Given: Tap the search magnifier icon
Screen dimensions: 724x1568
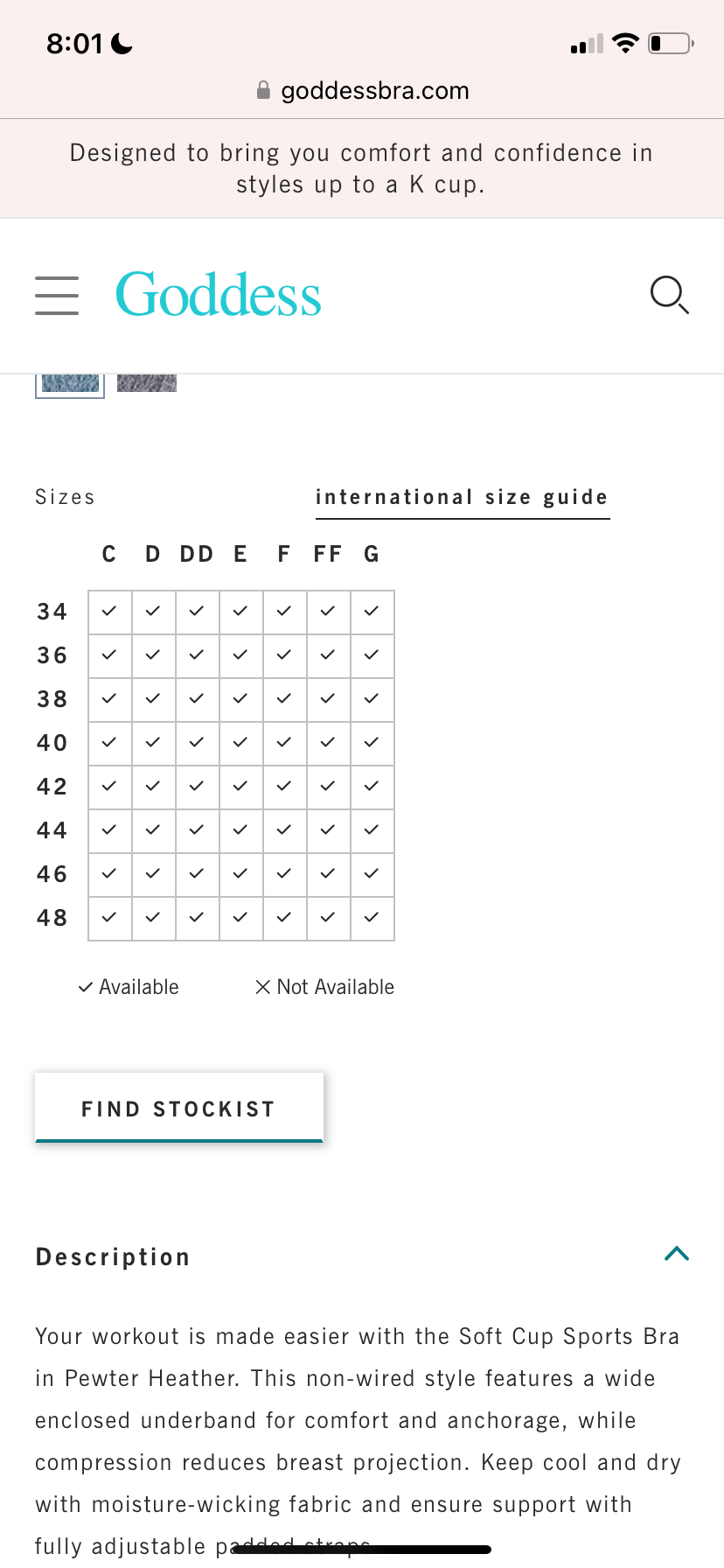Looking at the screenshot, I should pos(670,295).
